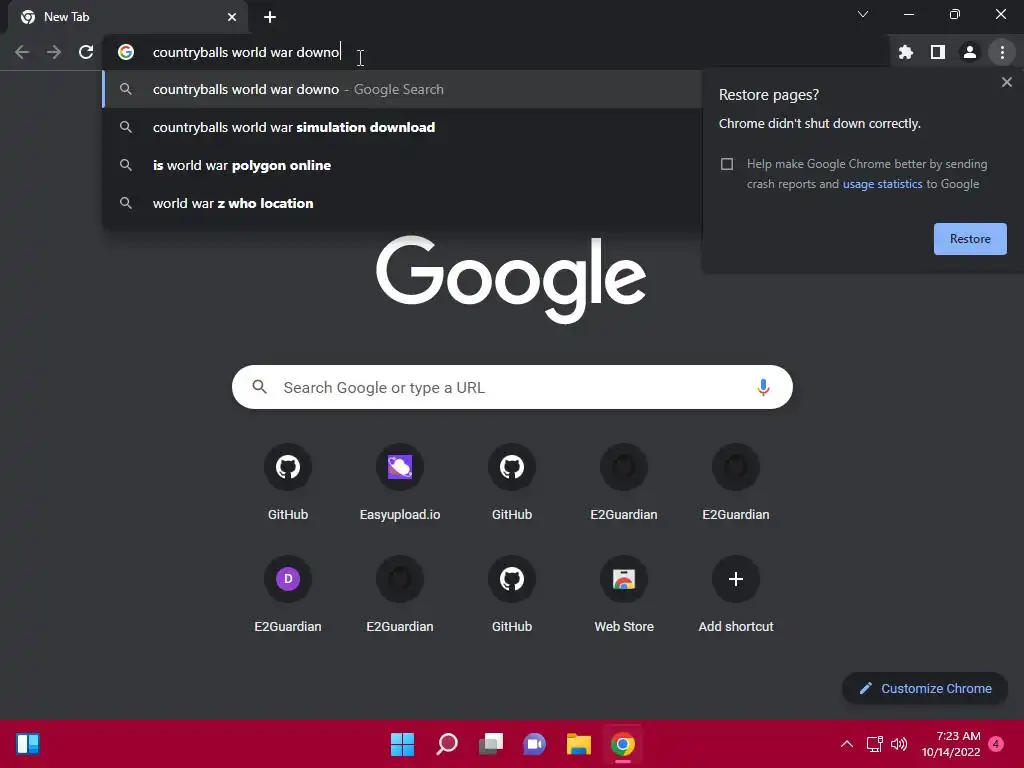Open the GitHub shortcut beside Web Store
The height and width of the screenshot is (768, 1024).
point(512,579)
